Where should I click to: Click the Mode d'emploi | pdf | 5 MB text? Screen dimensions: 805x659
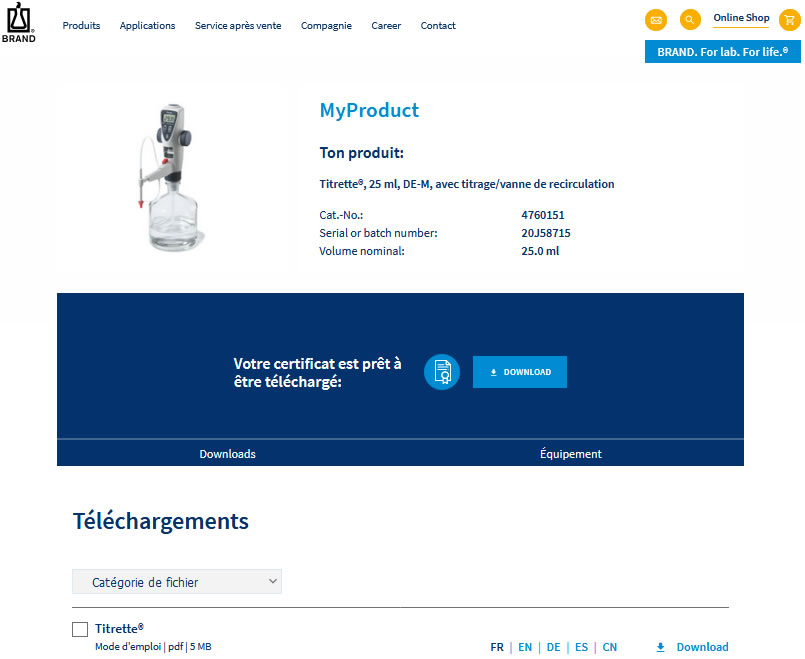point(153,647)
